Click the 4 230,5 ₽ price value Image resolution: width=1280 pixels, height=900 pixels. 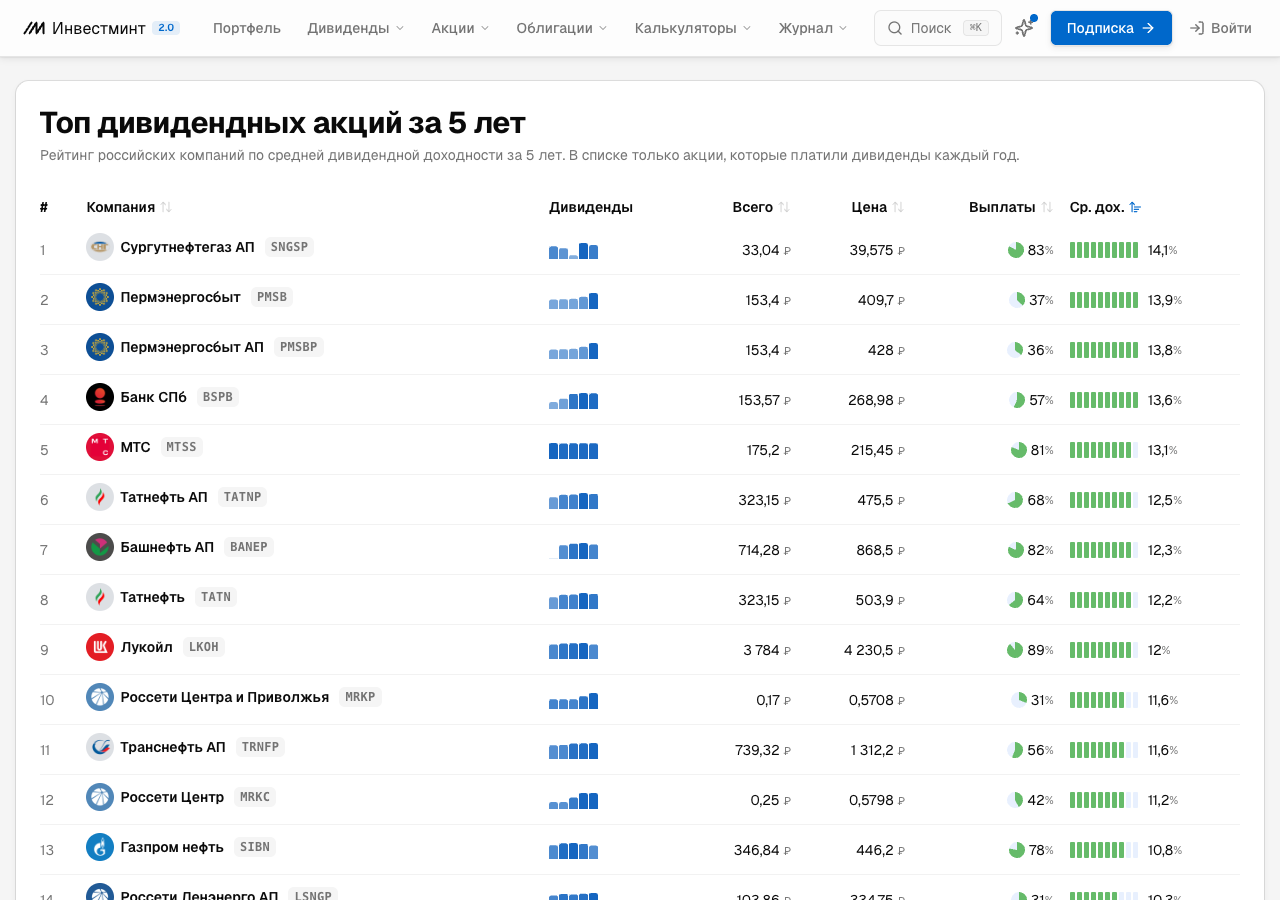tap(874, 650)
